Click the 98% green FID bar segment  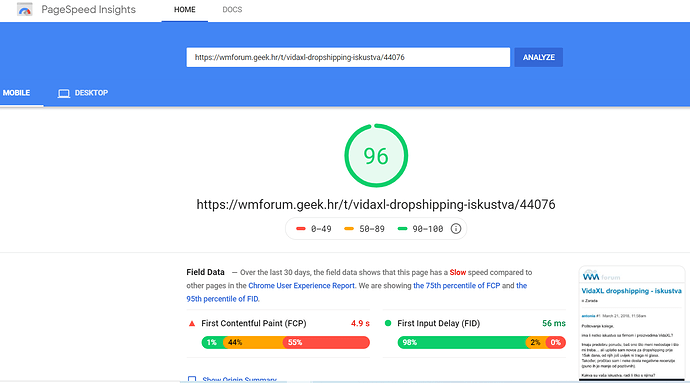point(462,342)
